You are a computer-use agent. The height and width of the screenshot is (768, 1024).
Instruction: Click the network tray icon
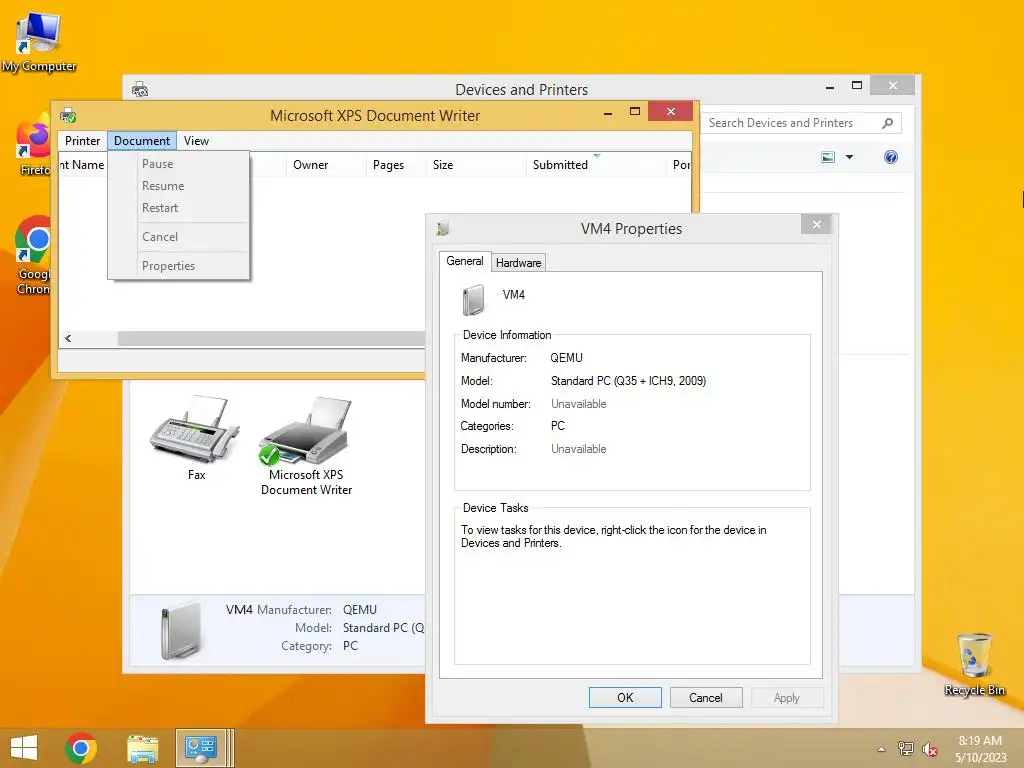click(906, 748)
